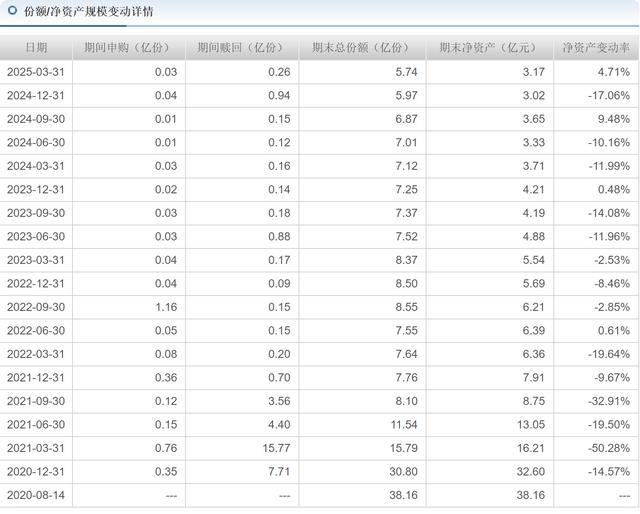Click the -32.91% change rate

tap(609, 401)
